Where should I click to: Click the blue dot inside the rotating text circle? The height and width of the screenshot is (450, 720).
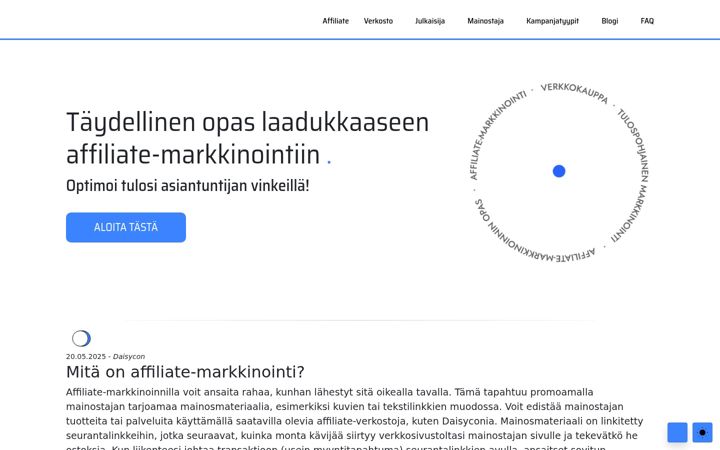(559, 171)
